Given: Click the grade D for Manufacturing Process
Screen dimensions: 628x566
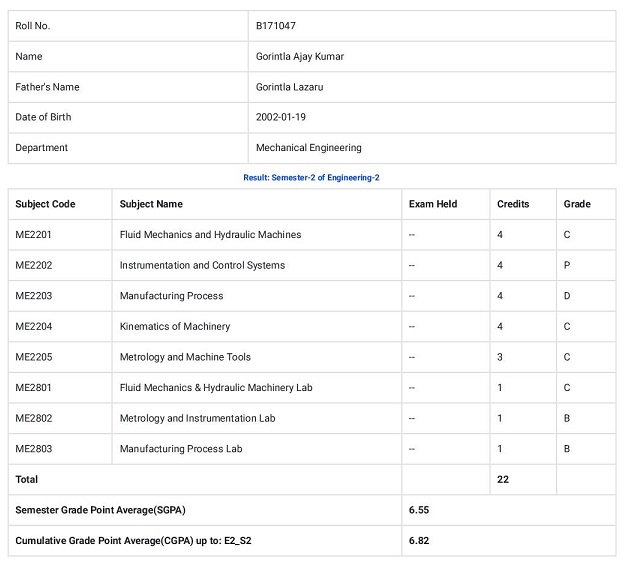Looking at the screenshot, I should click(x=567, y=296).
